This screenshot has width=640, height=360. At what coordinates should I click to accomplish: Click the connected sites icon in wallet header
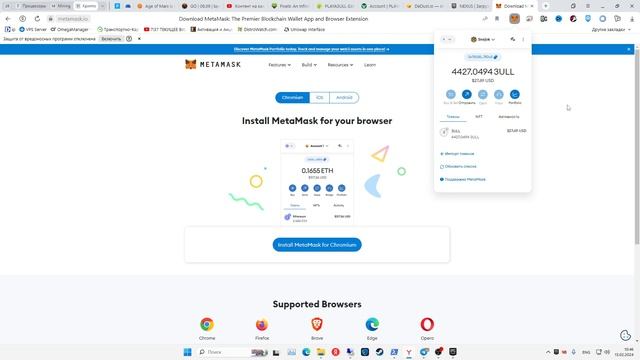[x=513, y=39]
